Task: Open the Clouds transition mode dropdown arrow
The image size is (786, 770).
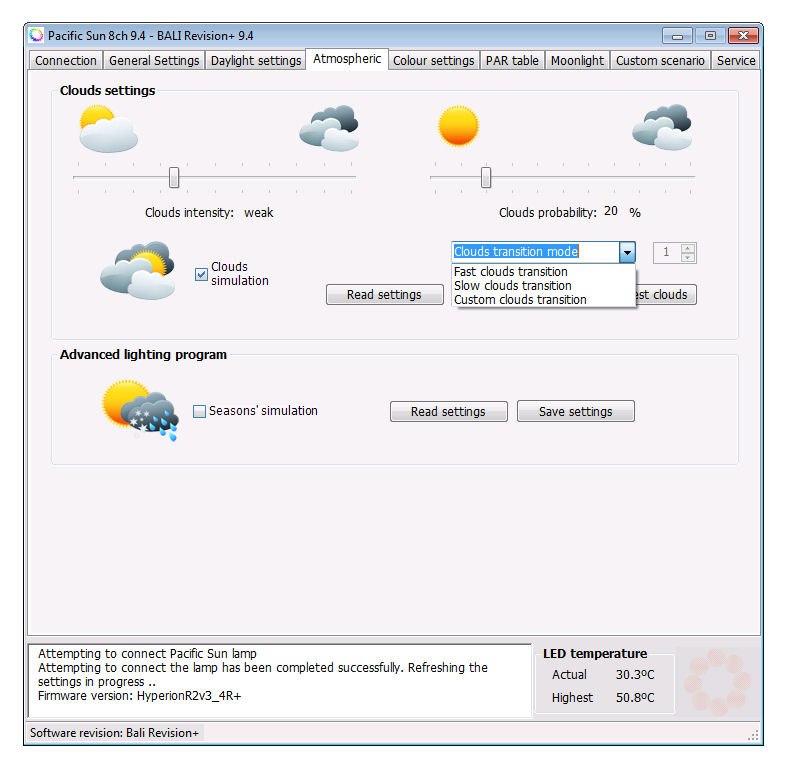Action: (x=627, y=252)
